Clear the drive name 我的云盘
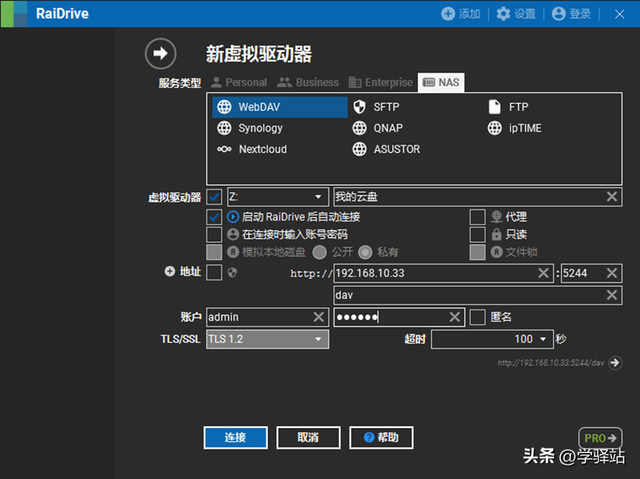Viewport: 640px width, 479px height. pos(611,197)
